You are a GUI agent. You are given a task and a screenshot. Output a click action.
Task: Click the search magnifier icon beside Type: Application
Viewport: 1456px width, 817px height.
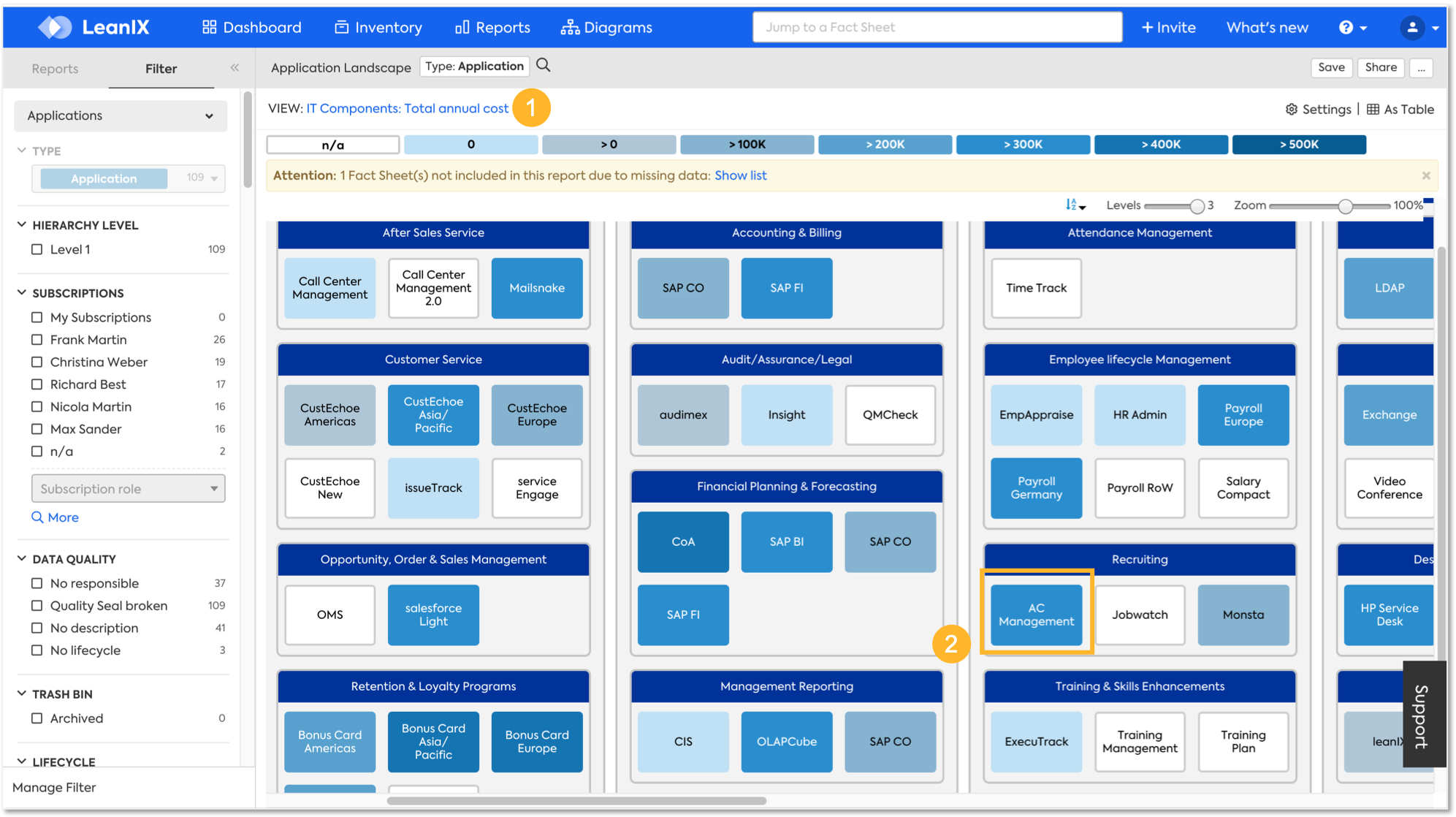(x=543, y=66)
